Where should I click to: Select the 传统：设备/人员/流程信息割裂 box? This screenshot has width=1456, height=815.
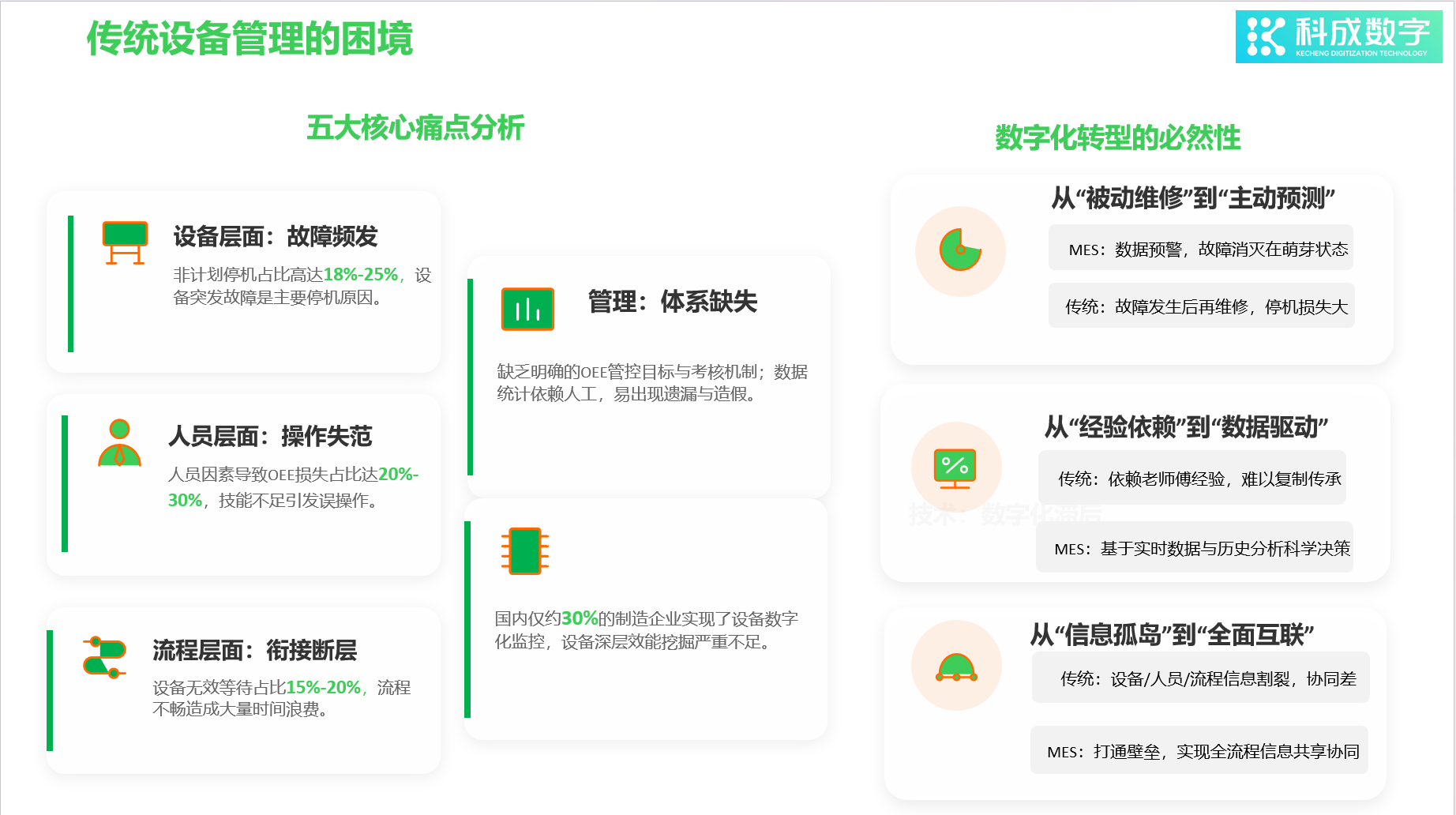(1200, 678)
